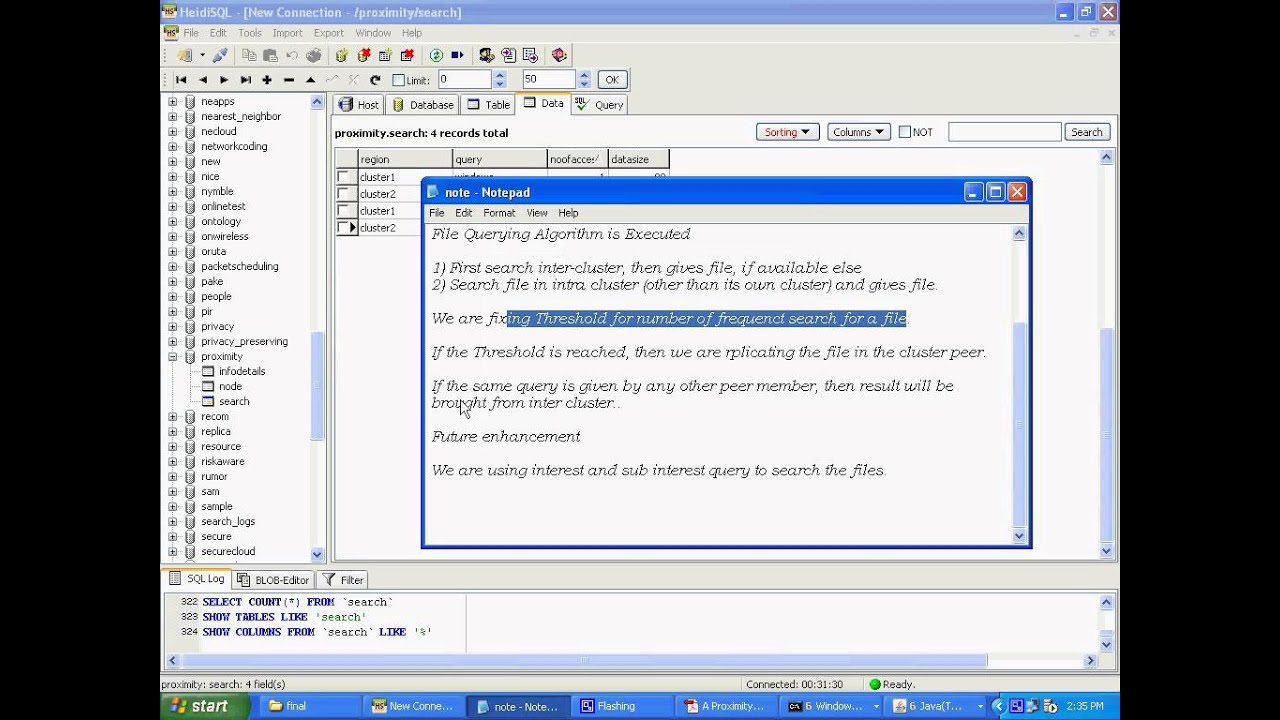Insert record with the plus icon
Image resolution: width=1280 pixels, height=720 pixels.
coord(267,79)
